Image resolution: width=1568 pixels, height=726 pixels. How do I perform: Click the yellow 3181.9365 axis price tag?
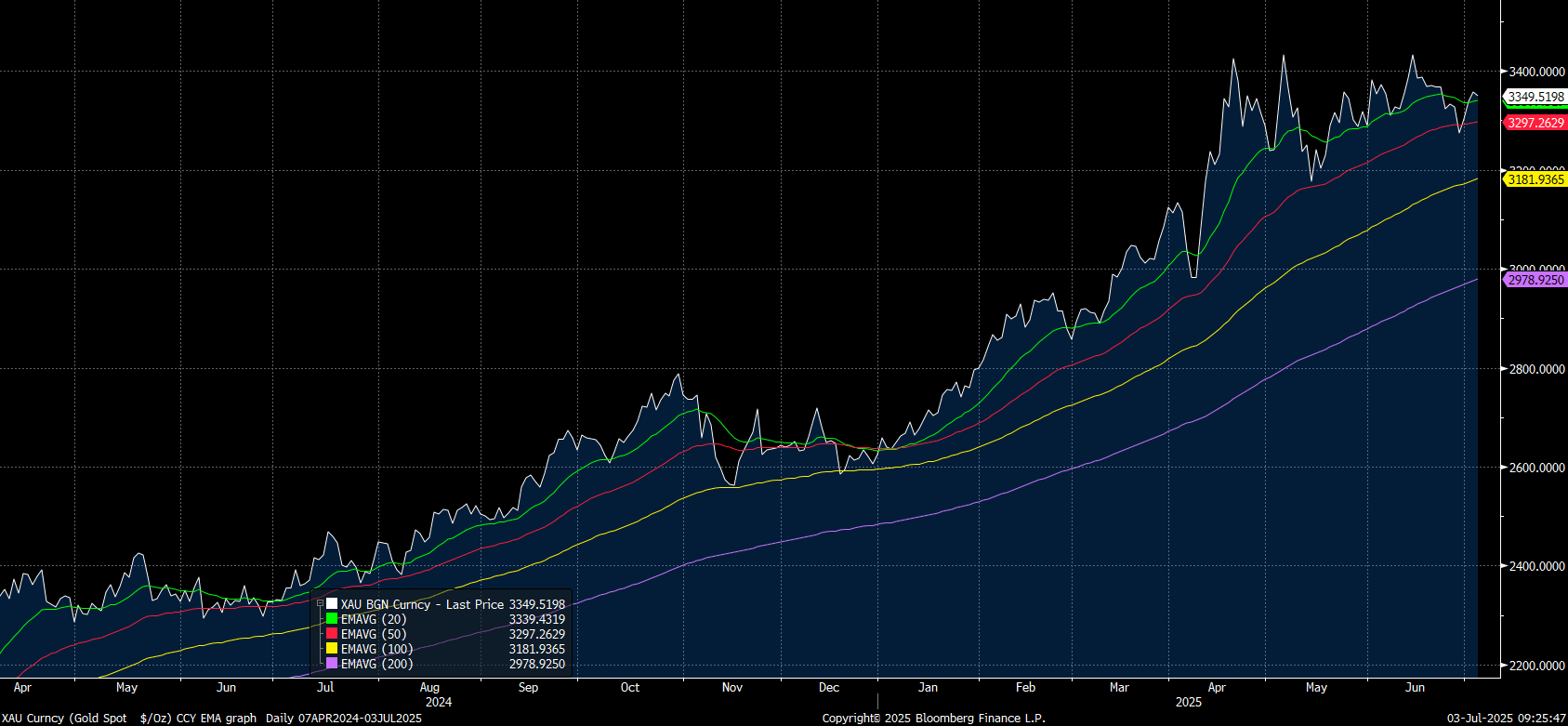1535,179
